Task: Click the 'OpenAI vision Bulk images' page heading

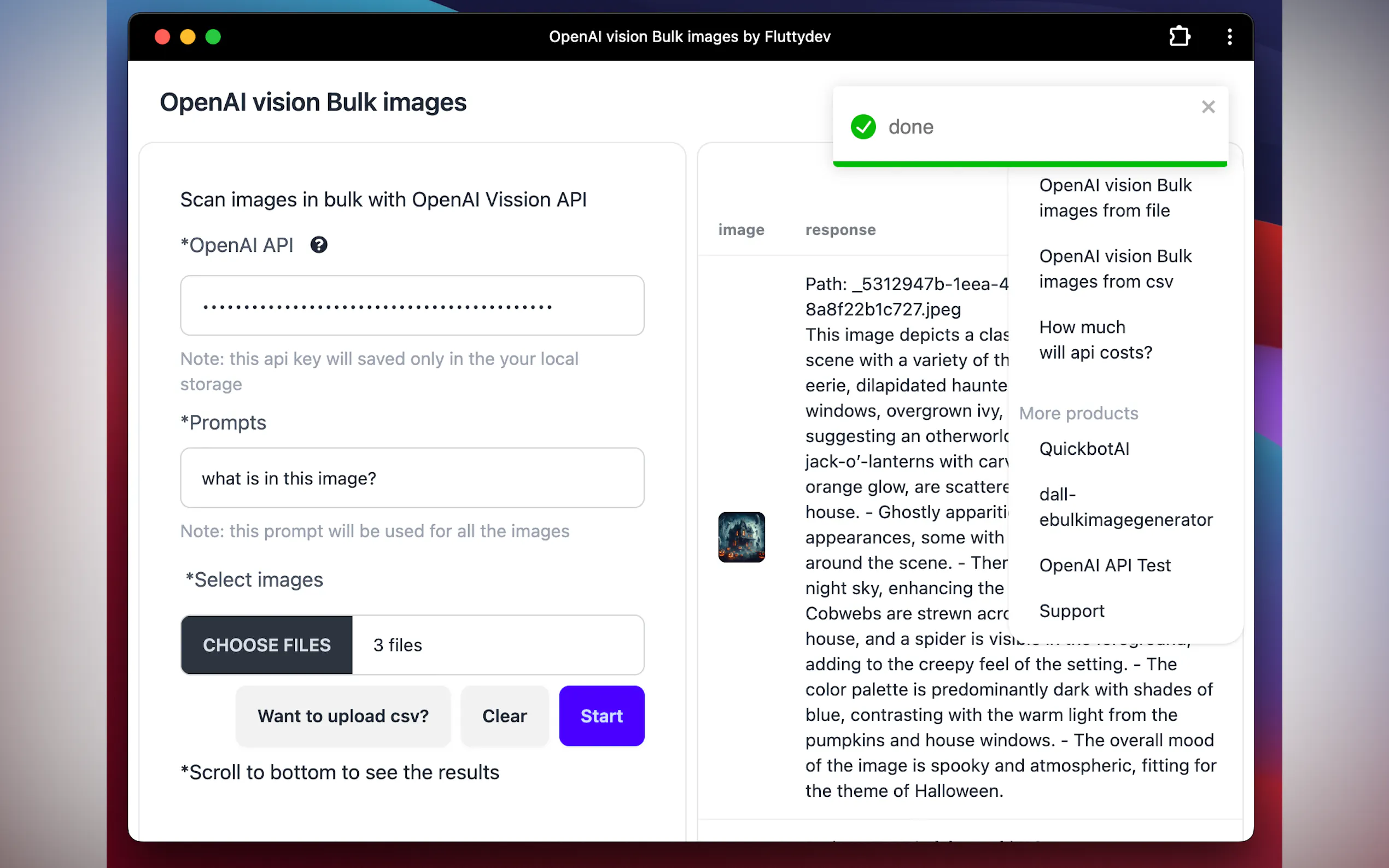Action: point(313,102)
